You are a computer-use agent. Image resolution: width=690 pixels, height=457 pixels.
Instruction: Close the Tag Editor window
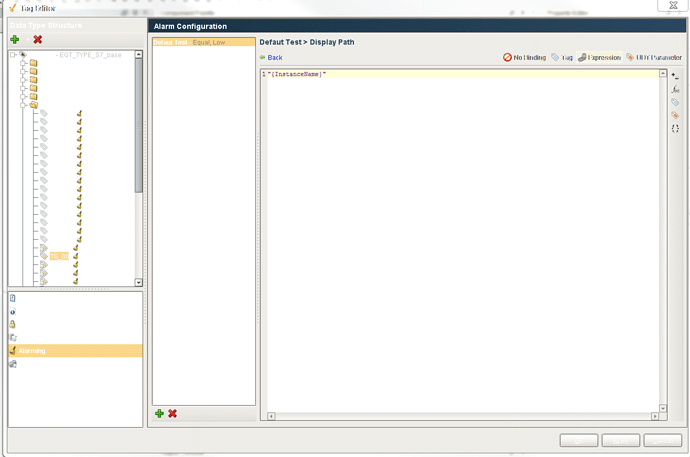click(x=673, y=5)
